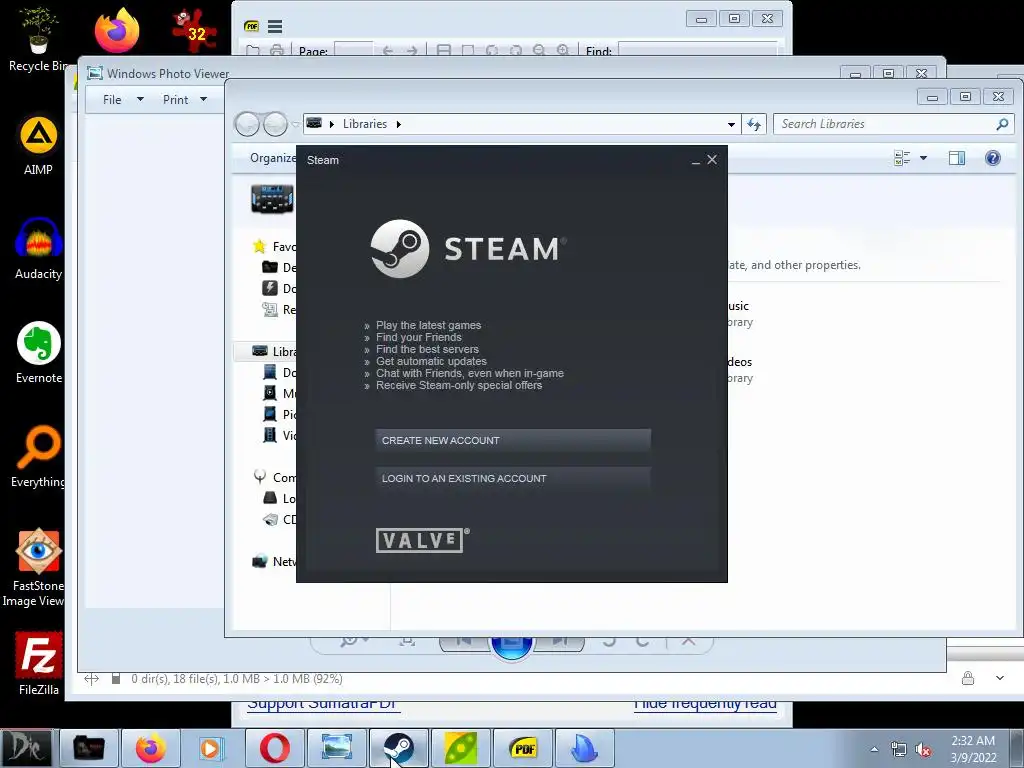Screen dimensions: 1024x768
Task: Open the view options dropdown arrow in explorer
Action: coord(923,158)
